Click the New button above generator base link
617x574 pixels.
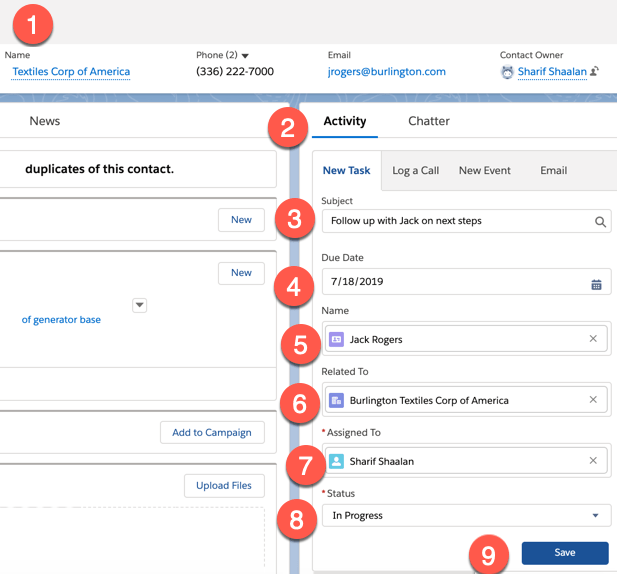tap(241, 273)
